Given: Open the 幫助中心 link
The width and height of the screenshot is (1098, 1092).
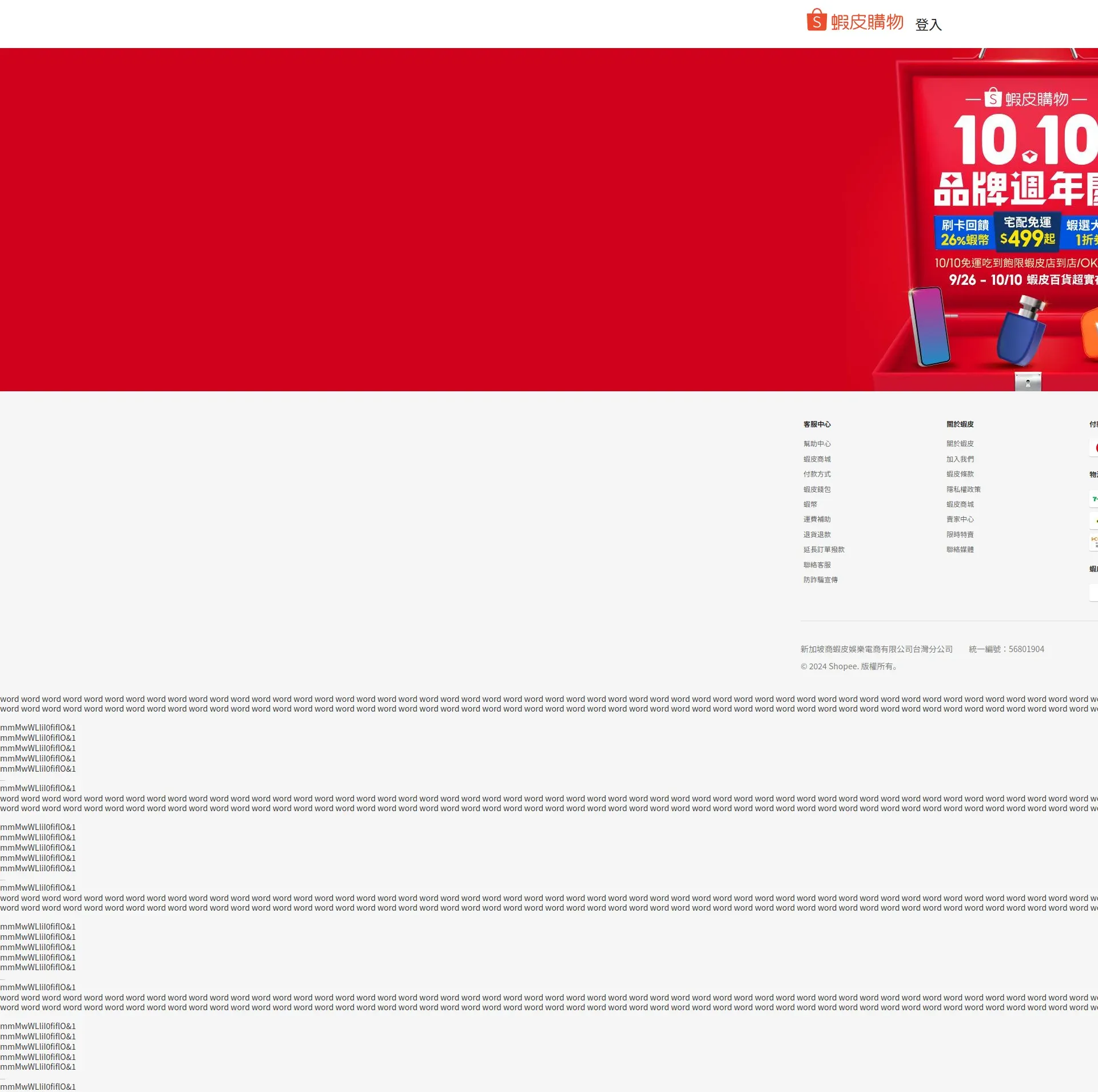Looking at the screenshot, I should 817,444.
